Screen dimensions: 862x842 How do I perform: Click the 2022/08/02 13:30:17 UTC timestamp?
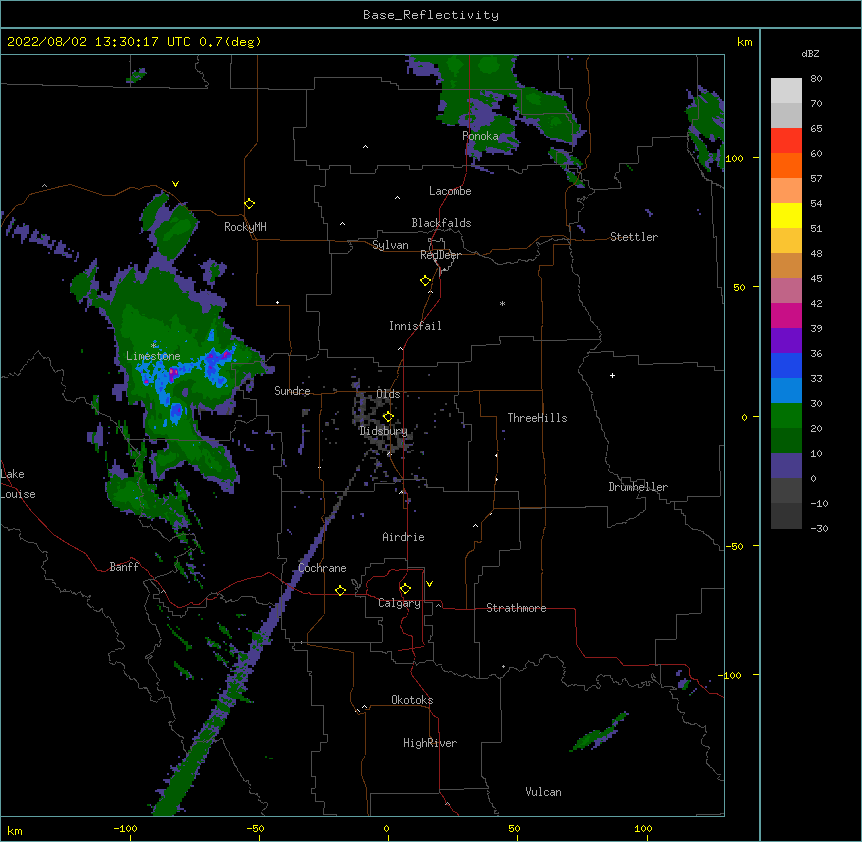(99, 42)
